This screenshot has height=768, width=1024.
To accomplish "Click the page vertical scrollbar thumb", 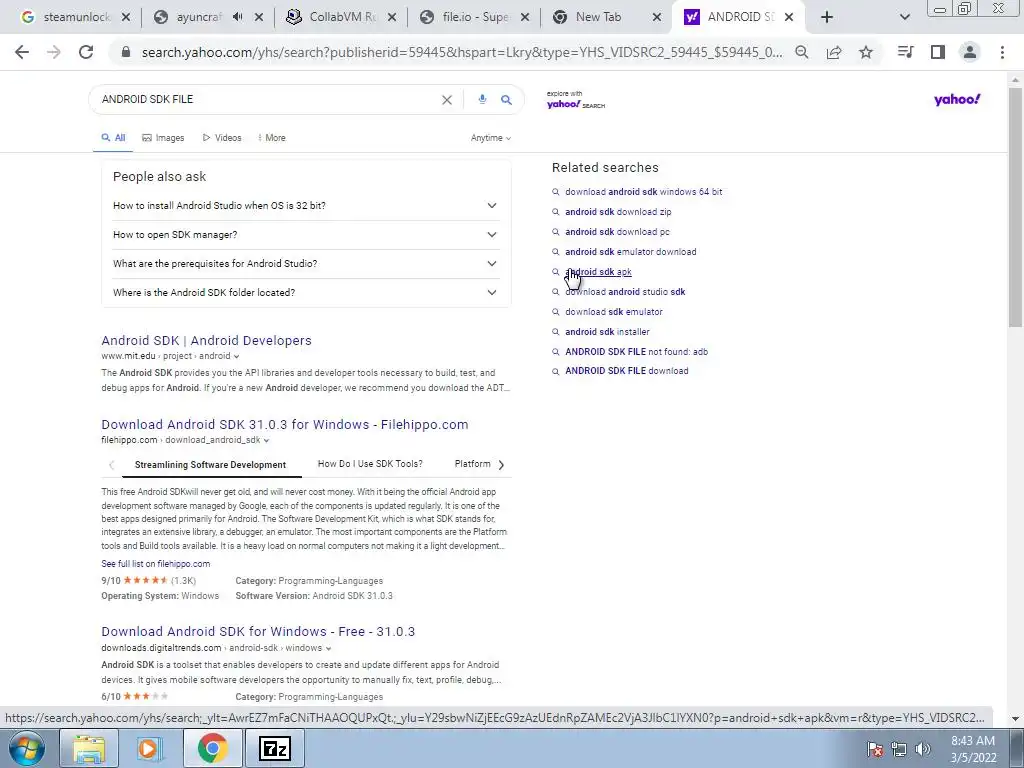I will coord(1015,206).
